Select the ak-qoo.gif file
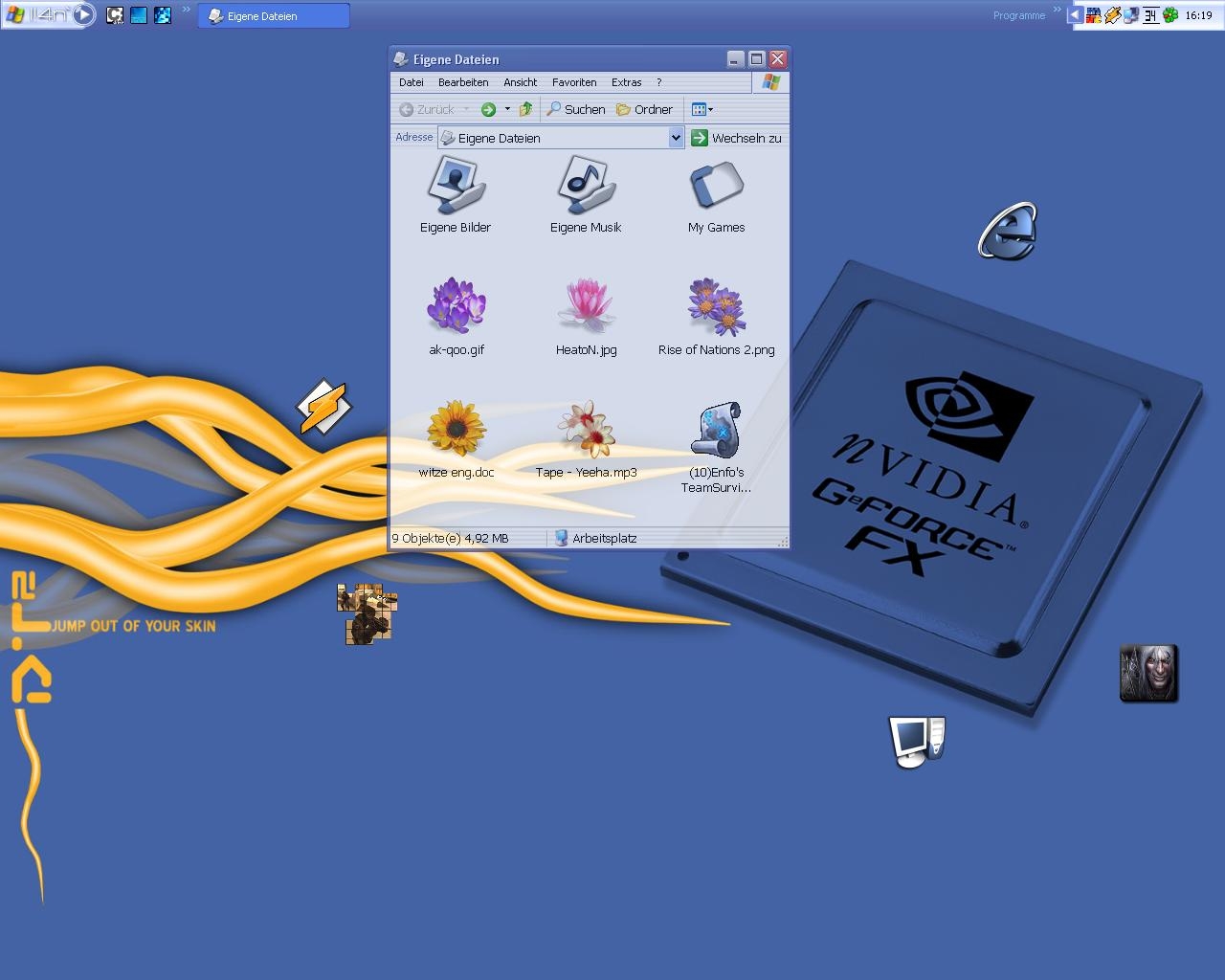 coord(457,317)
